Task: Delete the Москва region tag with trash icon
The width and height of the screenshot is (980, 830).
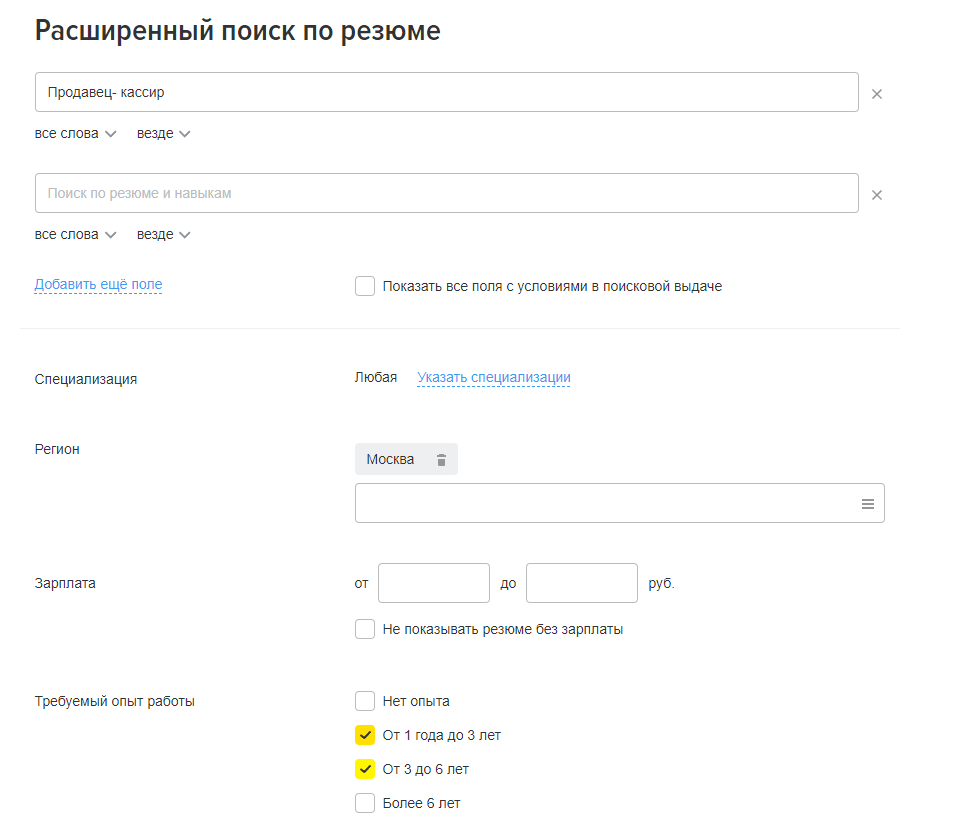Action: click(441, 460)
